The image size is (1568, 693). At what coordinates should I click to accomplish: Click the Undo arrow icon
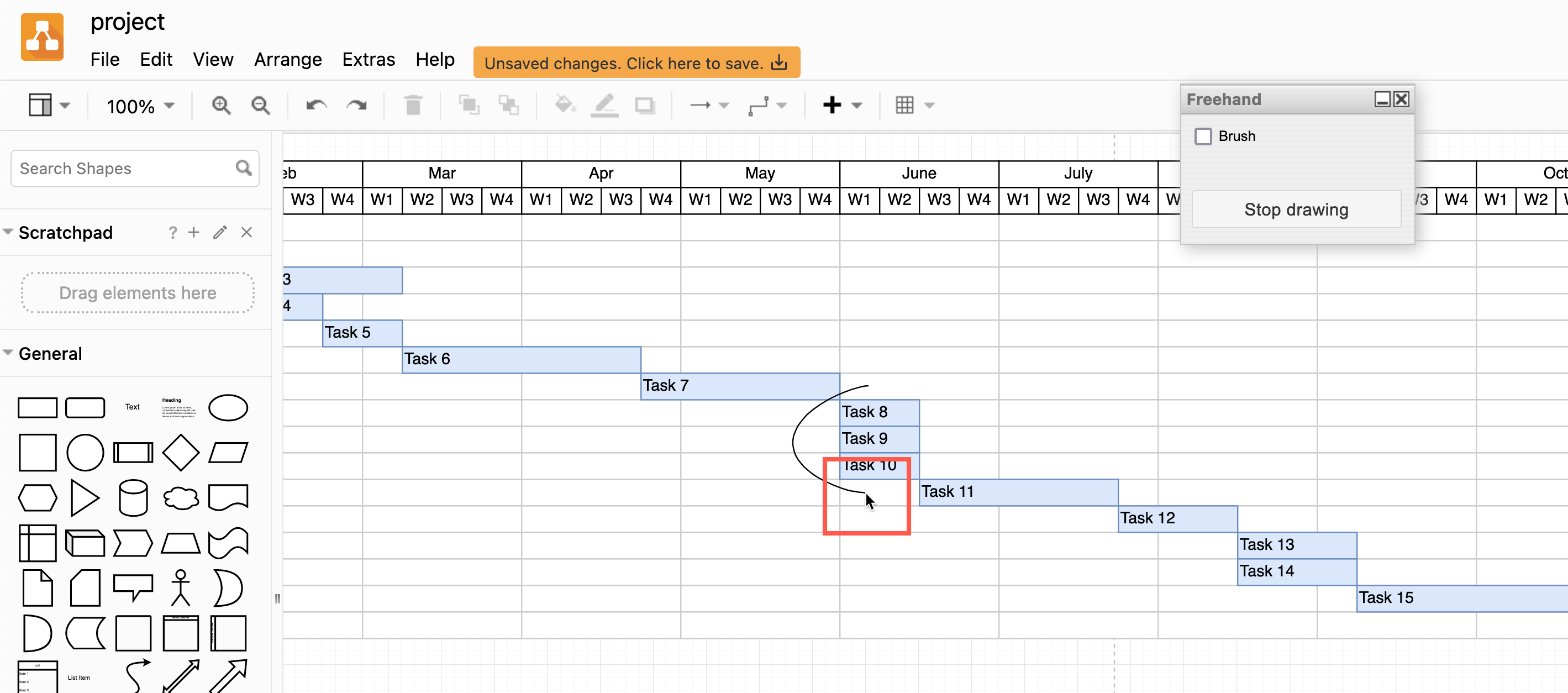pyautogui.click(x=316, y=106)
